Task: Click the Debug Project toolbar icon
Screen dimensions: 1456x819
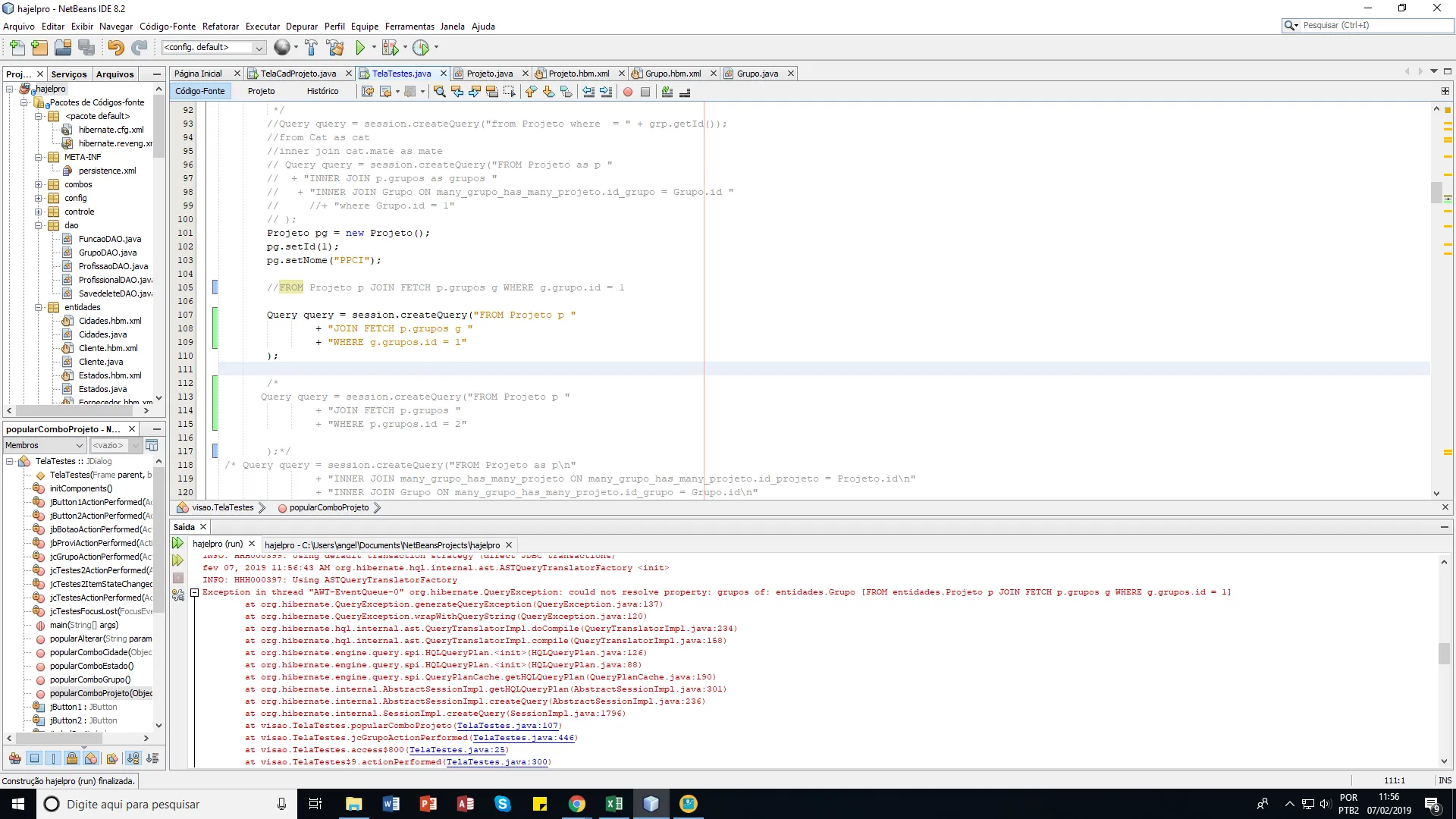Action: click(x=390, y=48)
